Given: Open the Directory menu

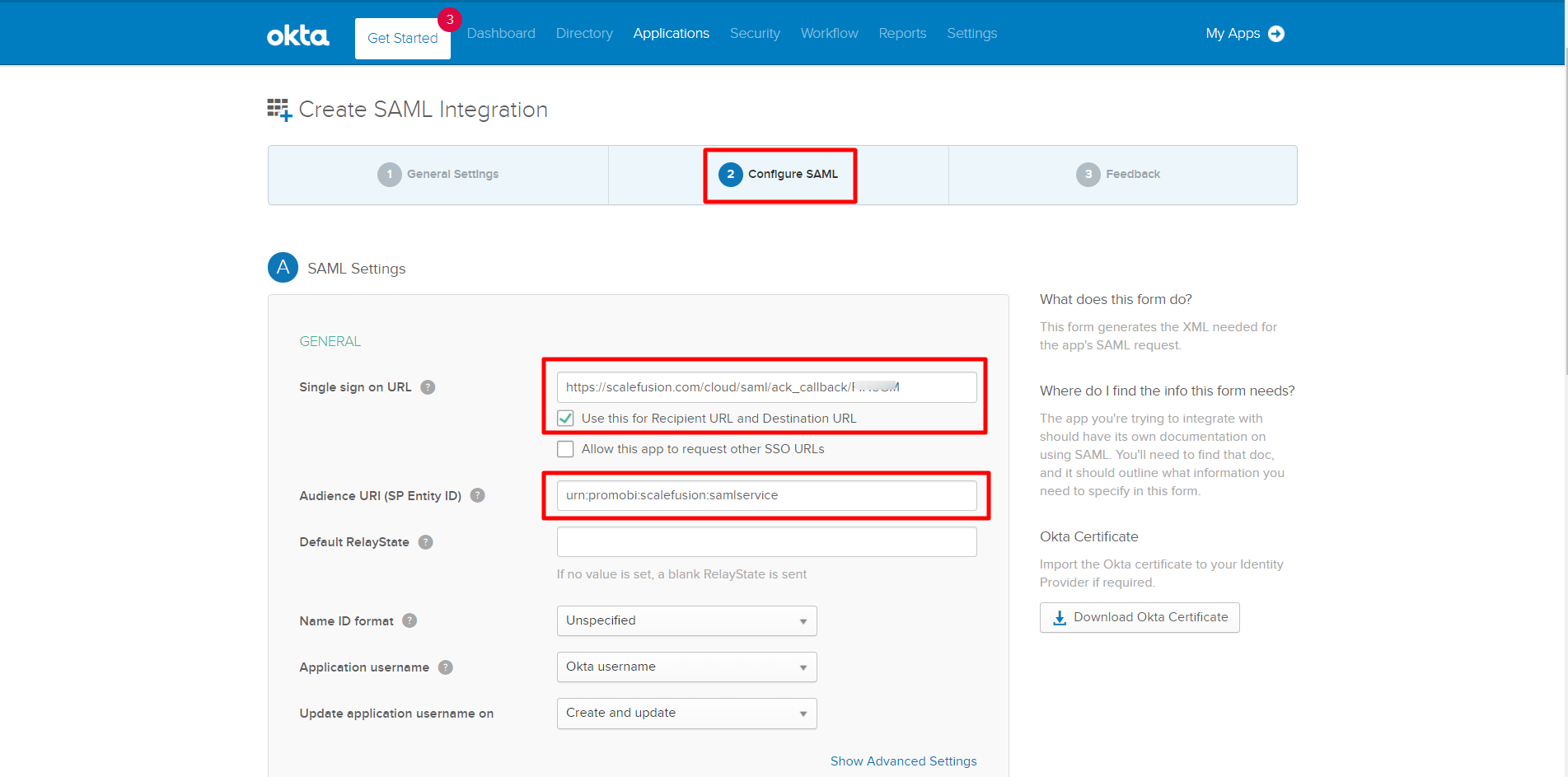Looking at the screenshot, I should (x=584, y=34).
